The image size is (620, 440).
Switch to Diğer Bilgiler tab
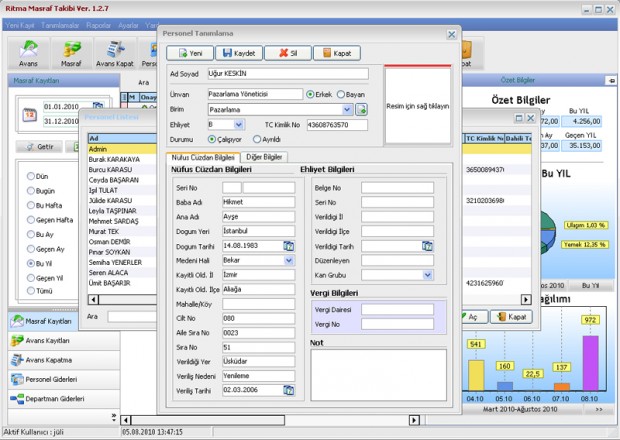coord(264,157)
